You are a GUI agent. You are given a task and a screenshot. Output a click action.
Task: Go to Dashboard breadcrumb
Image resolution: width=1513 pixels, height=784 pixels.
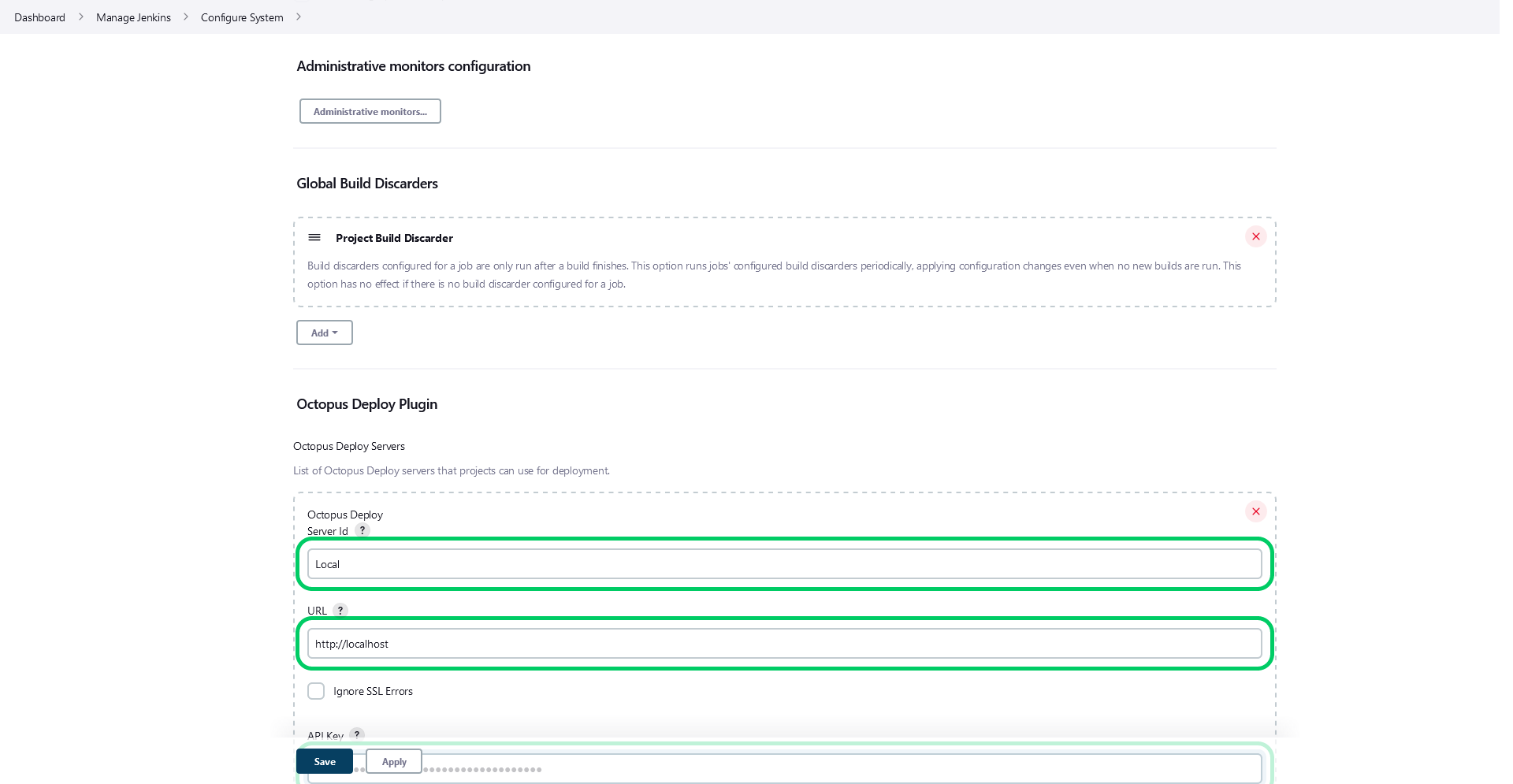coord(39,17)
